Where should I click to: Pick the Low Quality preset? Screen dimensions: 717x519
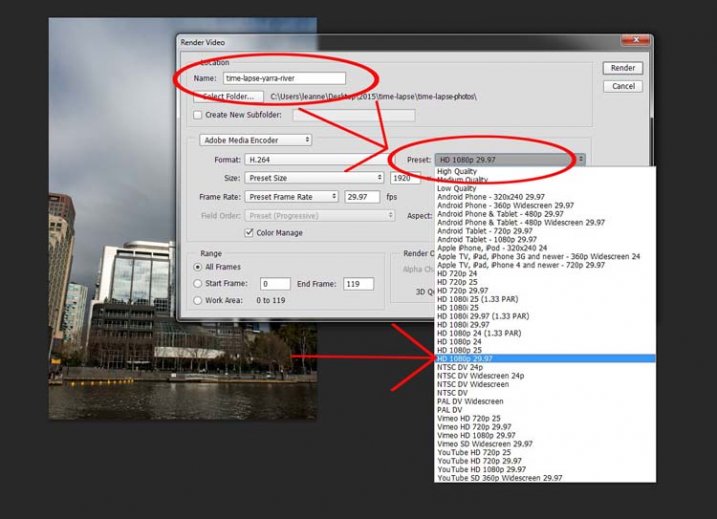tap(459, 188)
